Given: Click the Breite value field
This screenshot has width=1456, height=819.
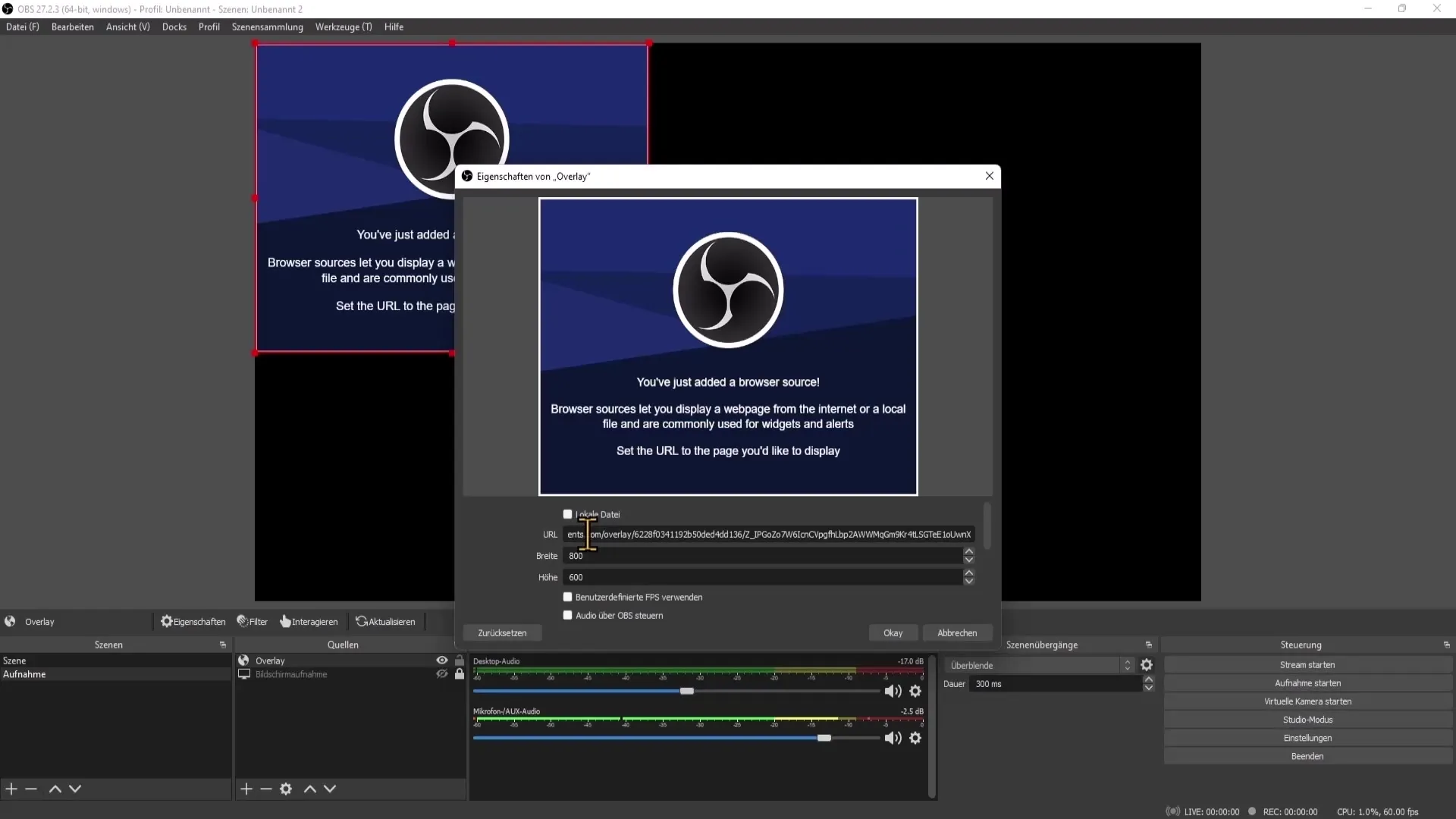Looking at the screenshot, I should pos(762,556).
